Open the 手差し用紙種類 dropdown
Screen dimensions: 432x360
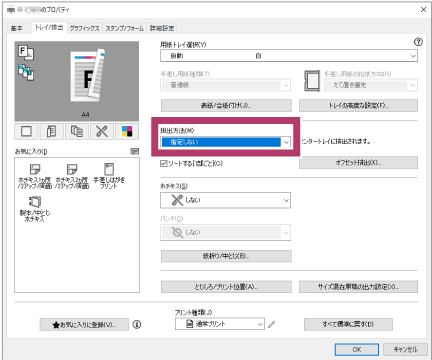coord(226,85)
